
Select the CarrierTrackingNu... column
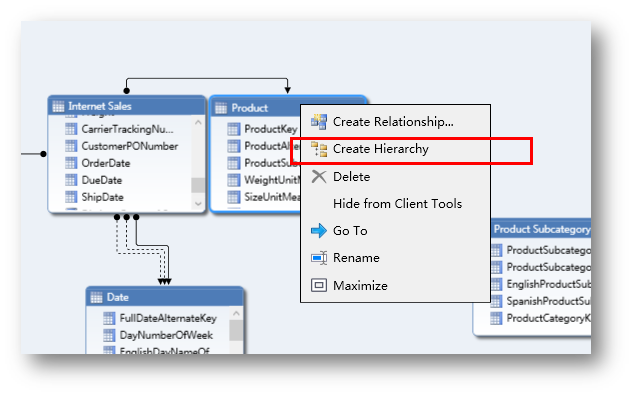[128, 129]
